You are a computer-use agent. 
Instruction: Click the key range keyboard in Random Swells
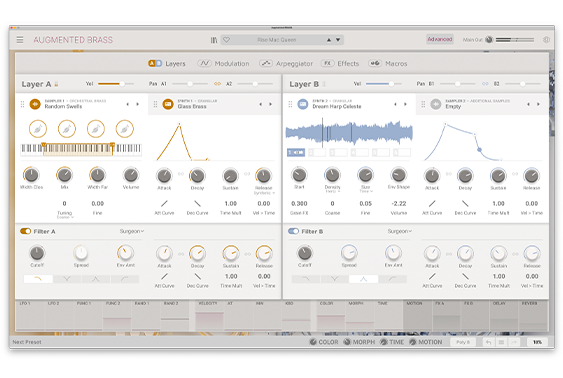[81, 149]
